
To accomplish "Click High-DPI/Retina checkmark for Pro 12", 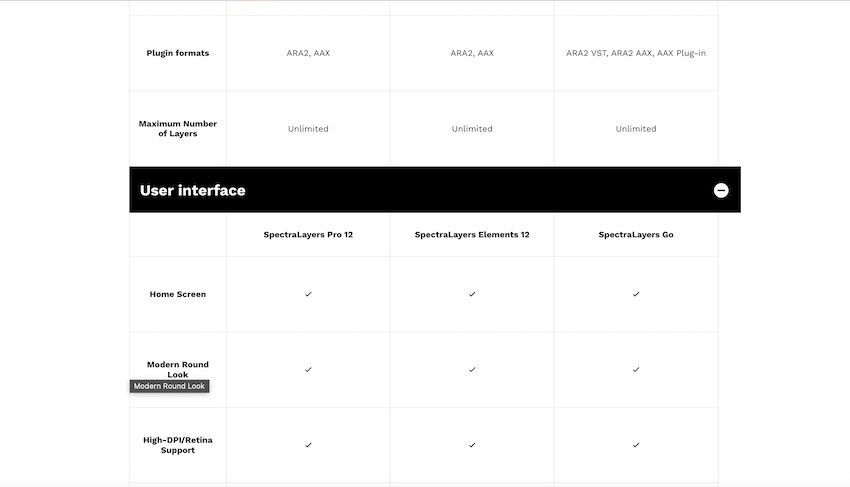I will click(308, 445).
